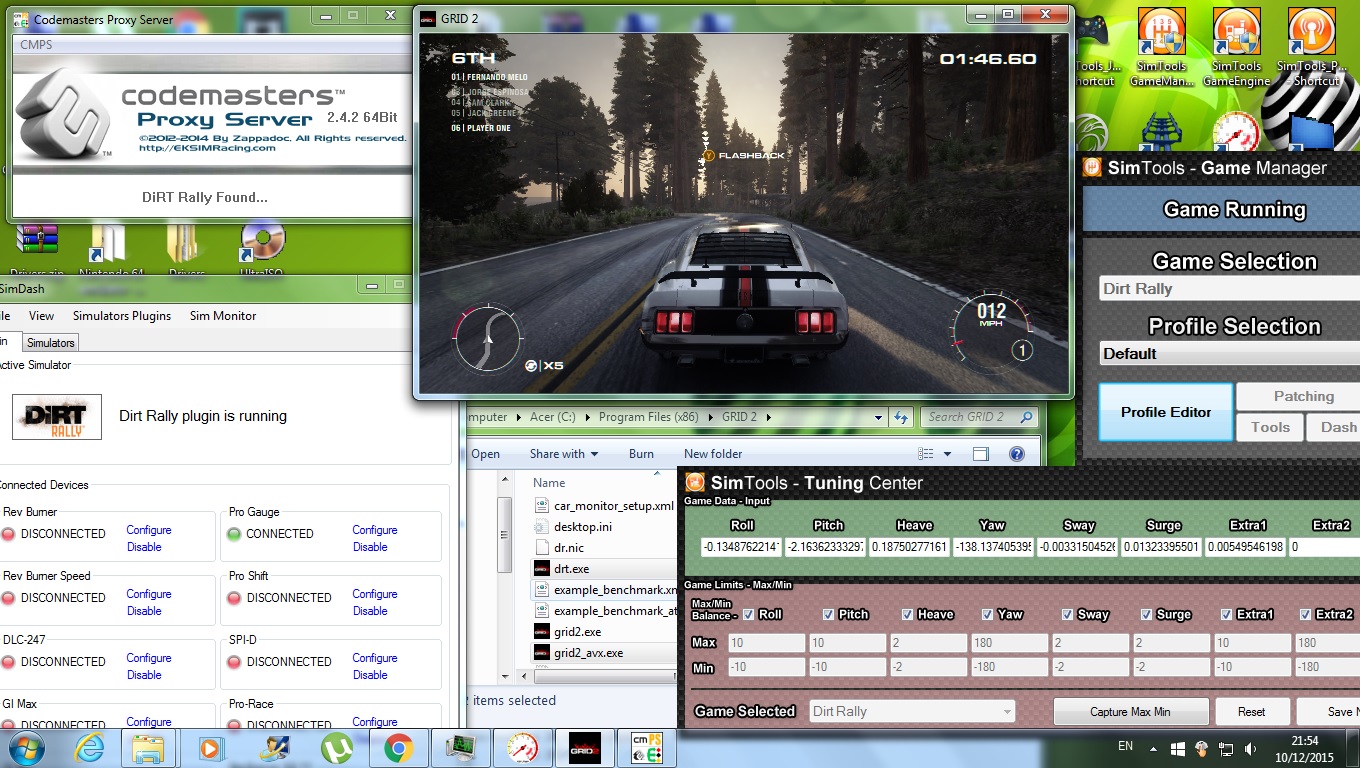Click Codemasters Proxy Server taskbar icon
This screenshot has height=768, width=1360.
[645, 747]
